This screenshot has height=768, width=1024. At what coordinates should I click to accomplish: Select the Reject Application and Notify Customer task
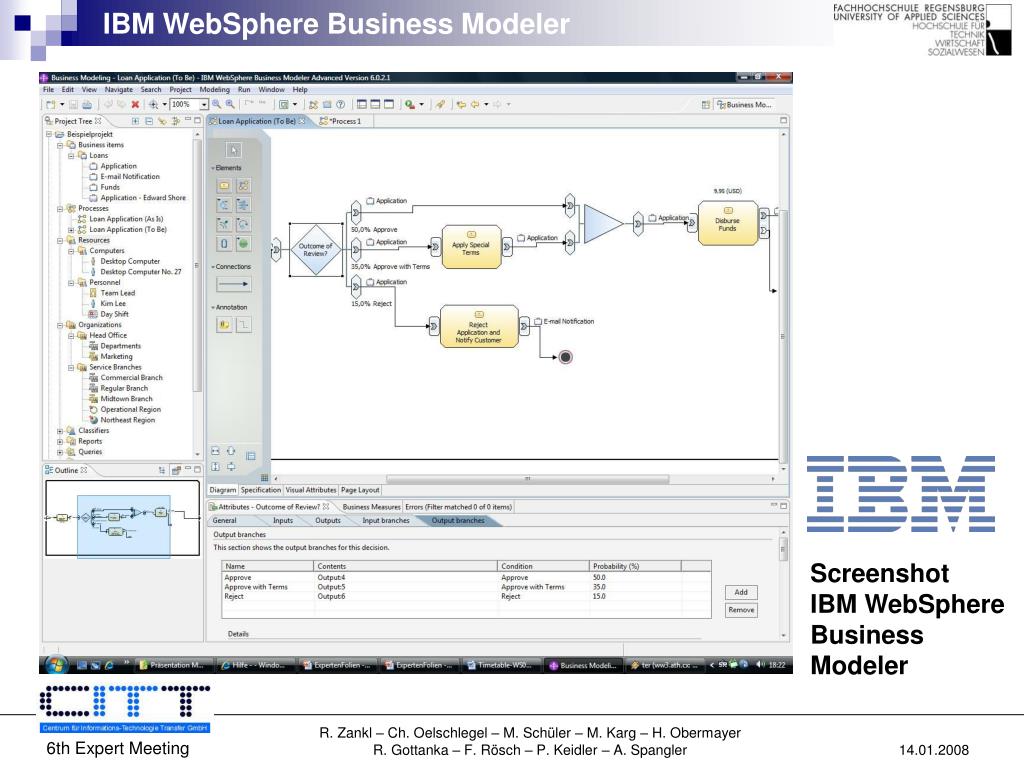[479, 327]
